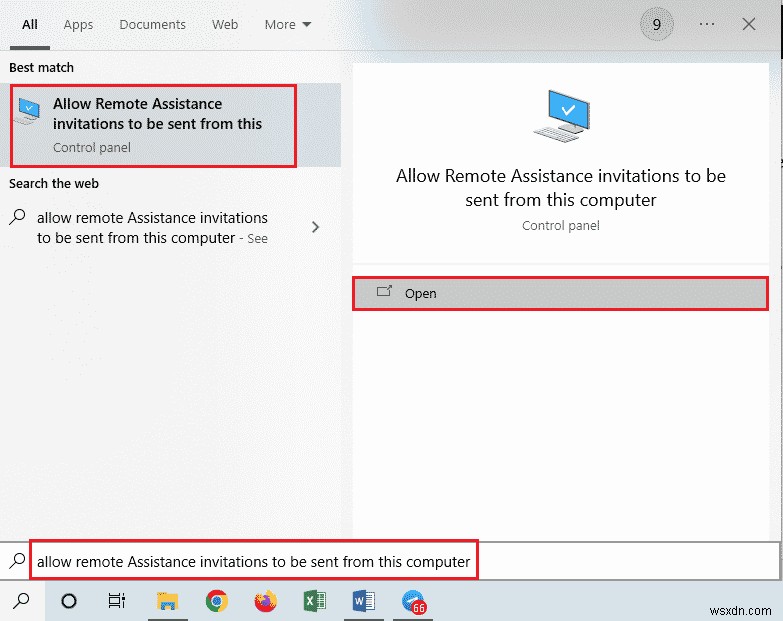
Task: Open the Documents tab
Action: pos(152,24)
